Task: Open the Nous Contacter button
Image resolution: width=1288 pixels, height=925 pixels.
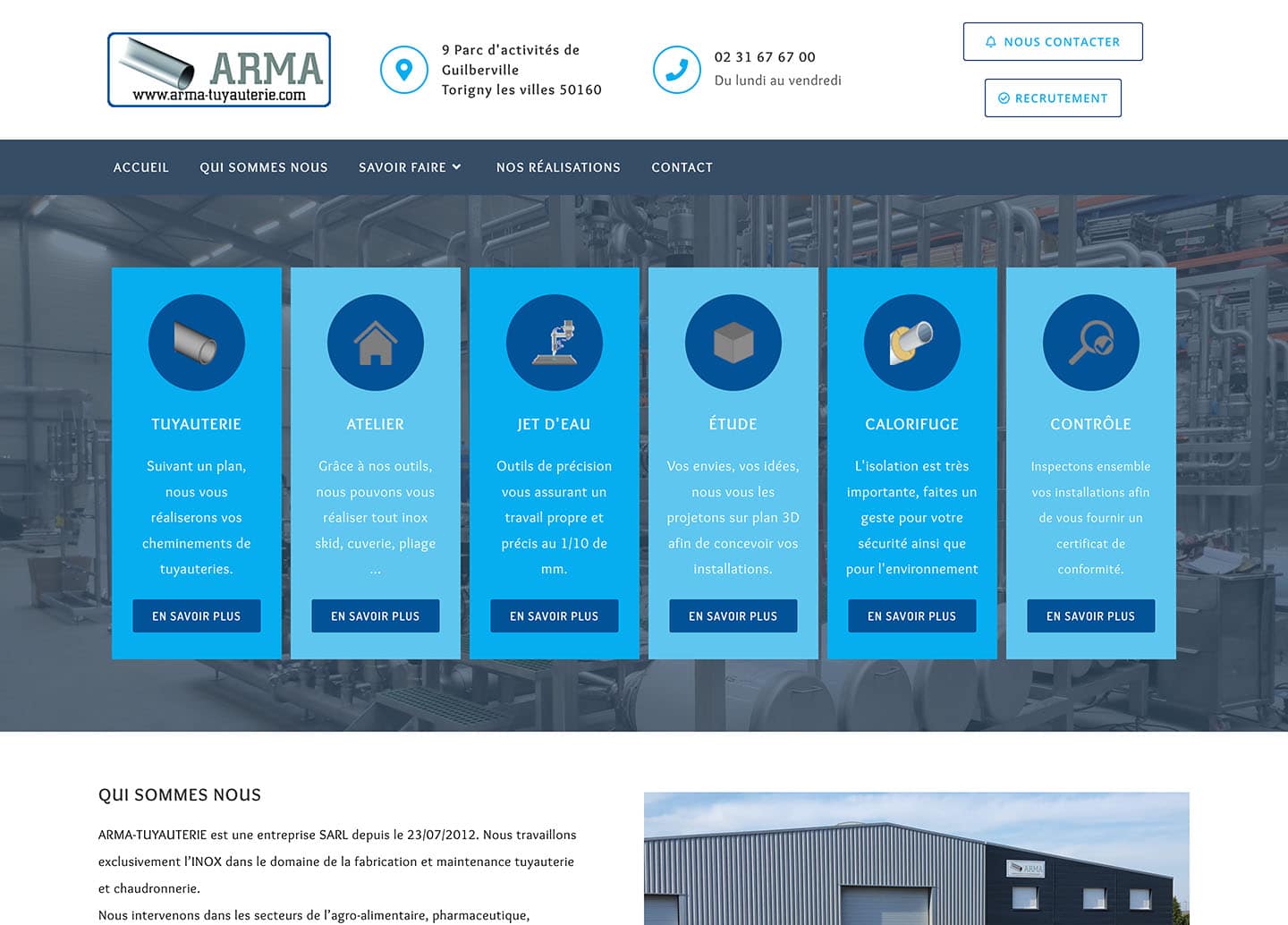Action: click(1053, 42)
